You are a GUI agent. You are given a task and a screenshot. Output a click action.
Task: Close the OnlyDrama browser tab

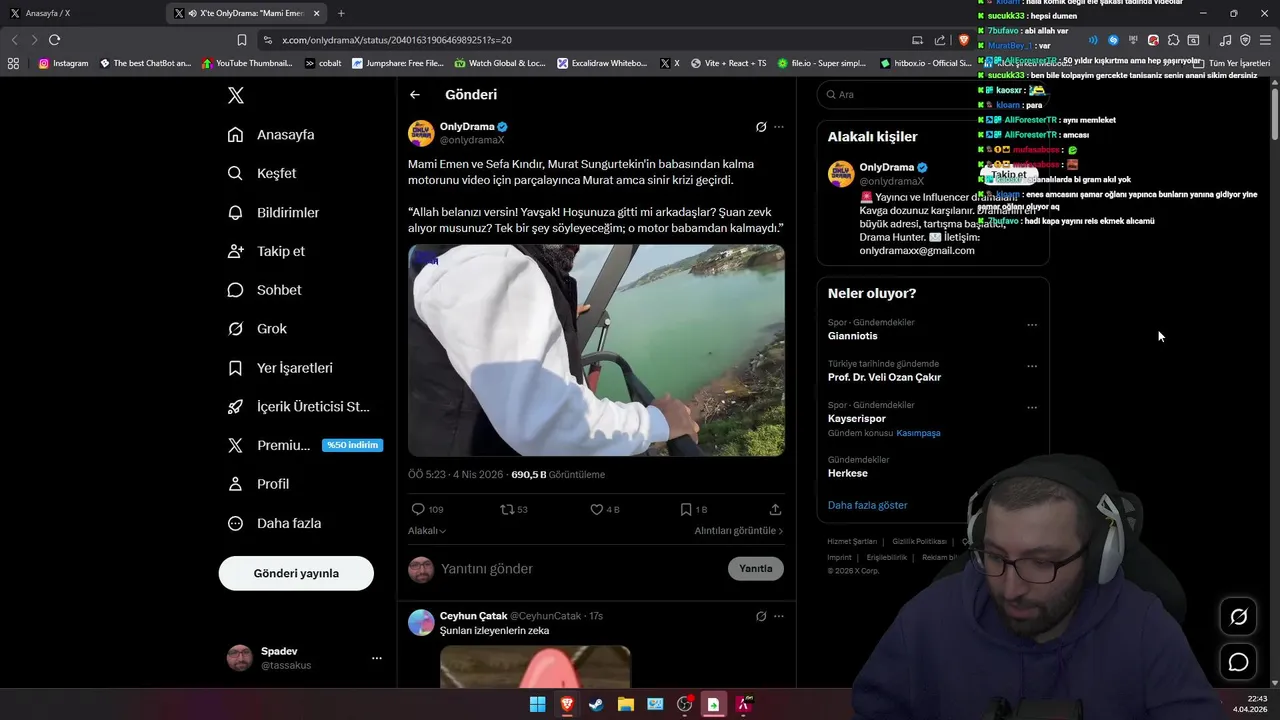pos(317,13)
